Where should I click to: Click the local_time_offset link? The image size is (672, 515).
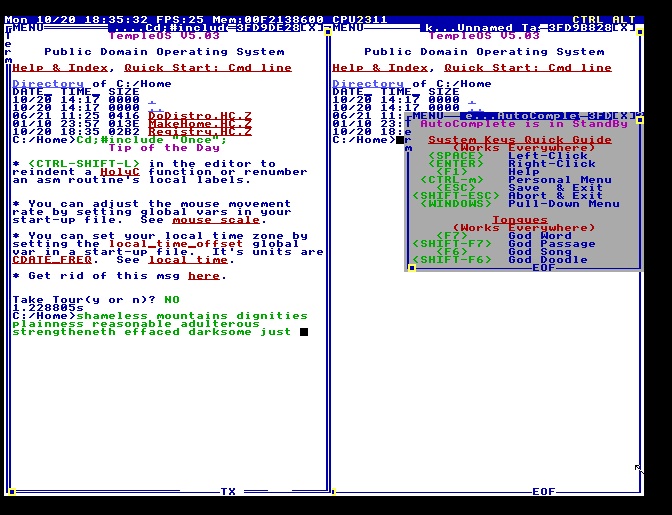point(176,244)
